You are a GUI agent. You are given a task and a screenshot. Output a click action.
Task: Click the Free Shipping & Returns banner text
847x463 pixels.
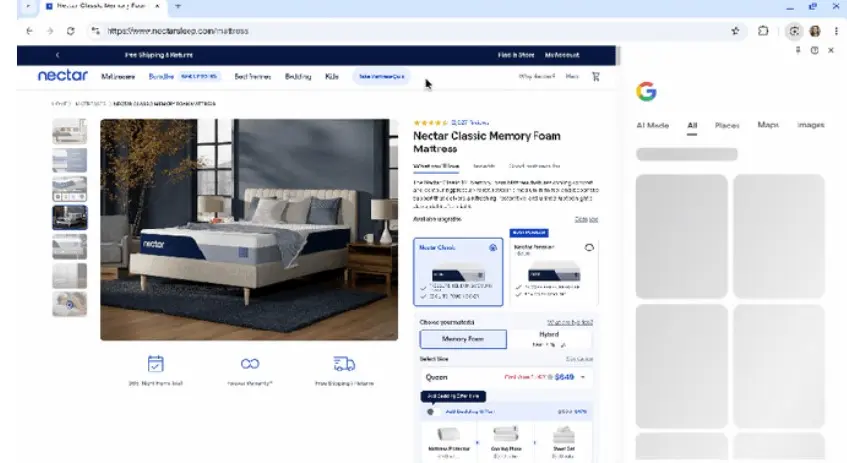pyautogui.click(x=159, y=55)
